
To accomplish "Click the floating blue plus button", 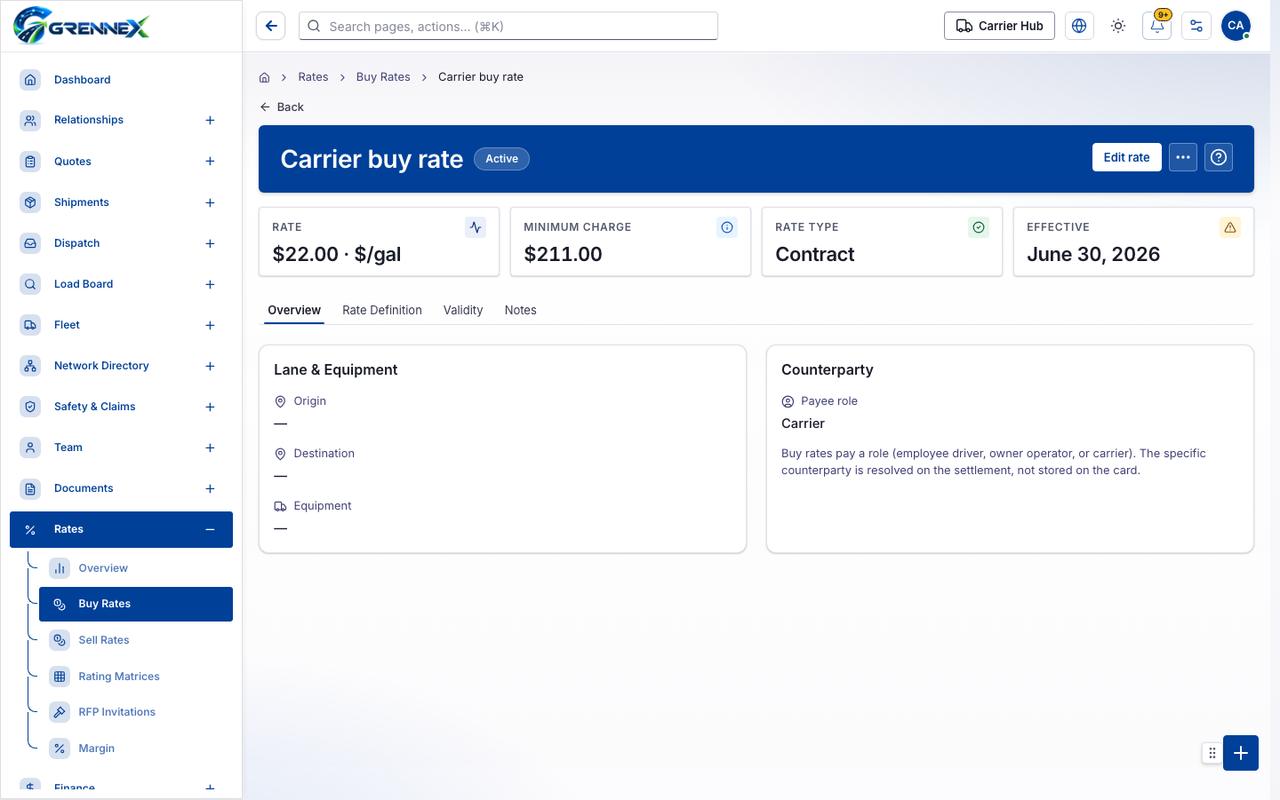I will pyautogui.click(x=1241, y=753).
